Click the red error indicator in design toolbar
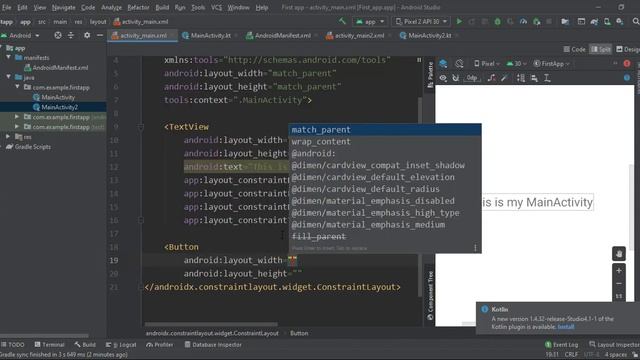Image resolution: width=640 pixels, height=360 pixels. coord(627,63)
